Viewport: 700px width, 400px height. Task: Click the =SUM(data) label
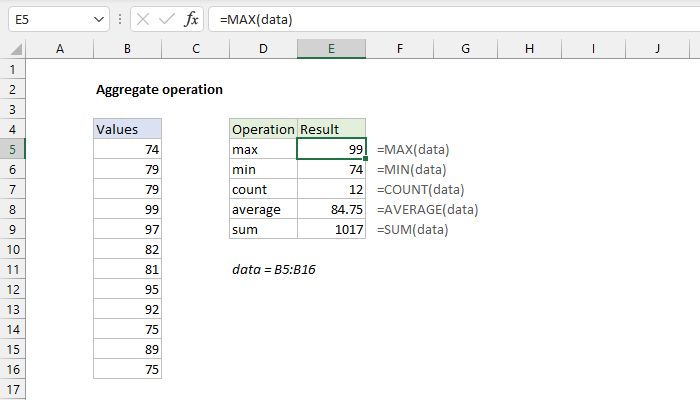[x=412, y=229]
